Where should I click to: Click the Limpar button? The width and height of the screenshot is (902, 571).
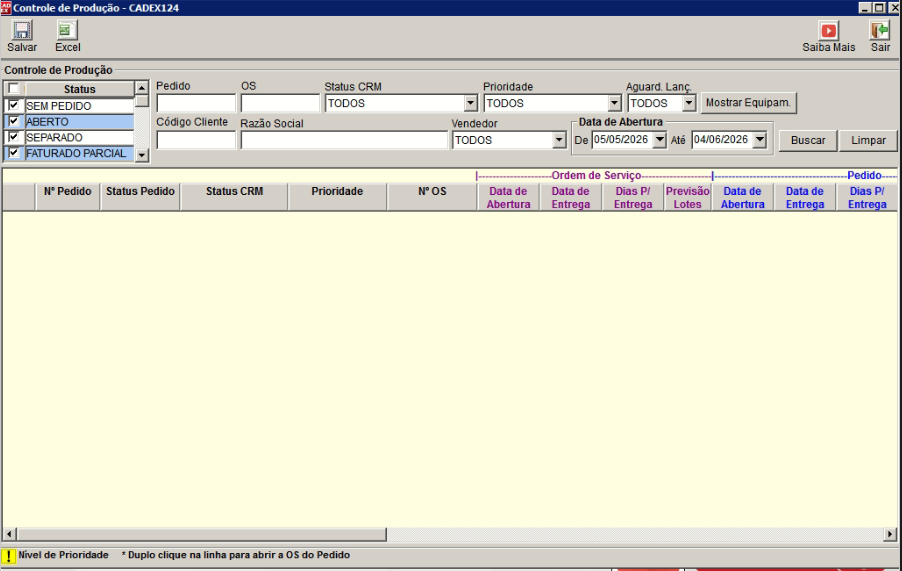tap(868, 140)
